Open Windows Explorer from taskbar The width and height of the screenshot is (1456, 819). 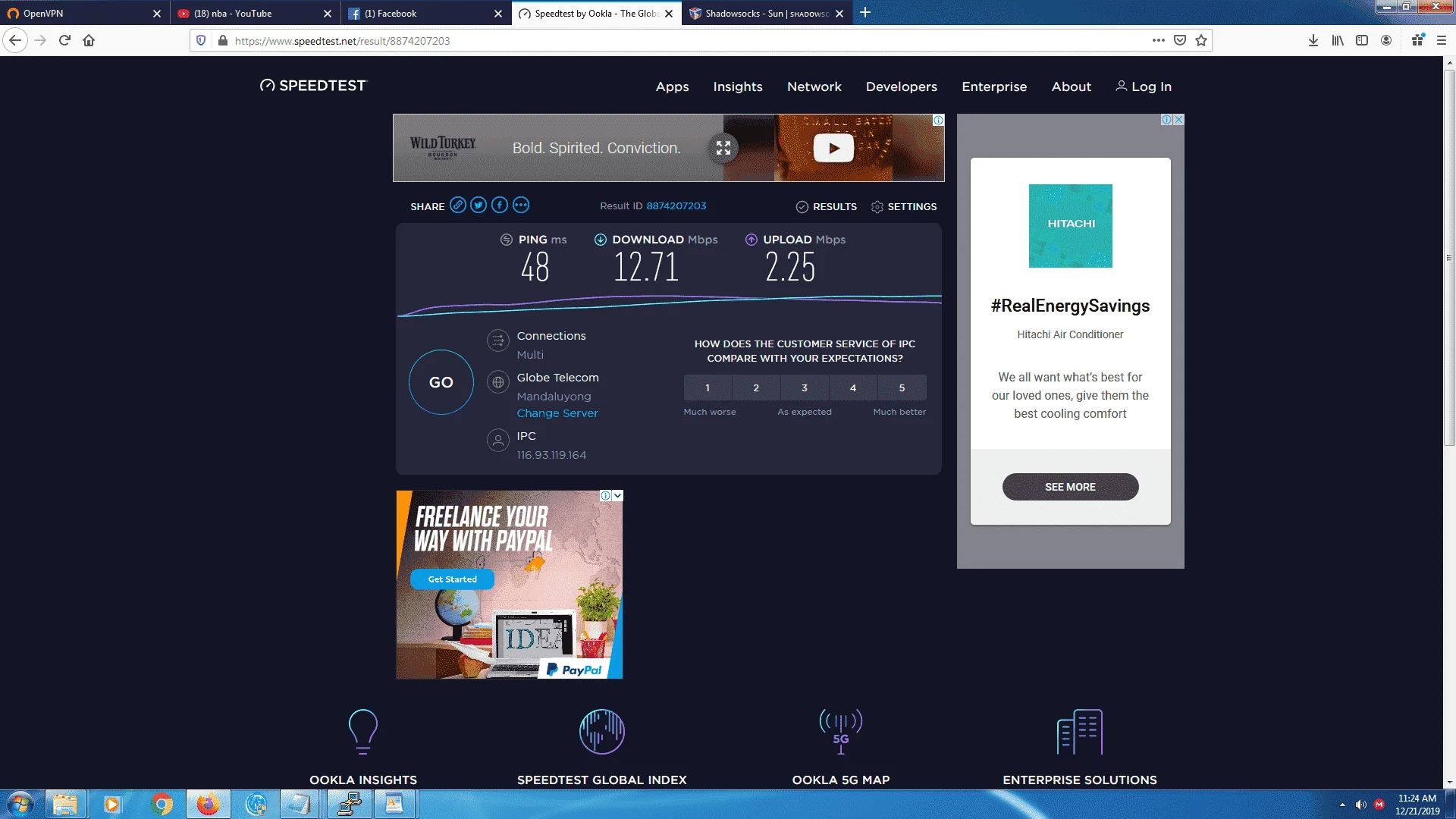(66, 804)
